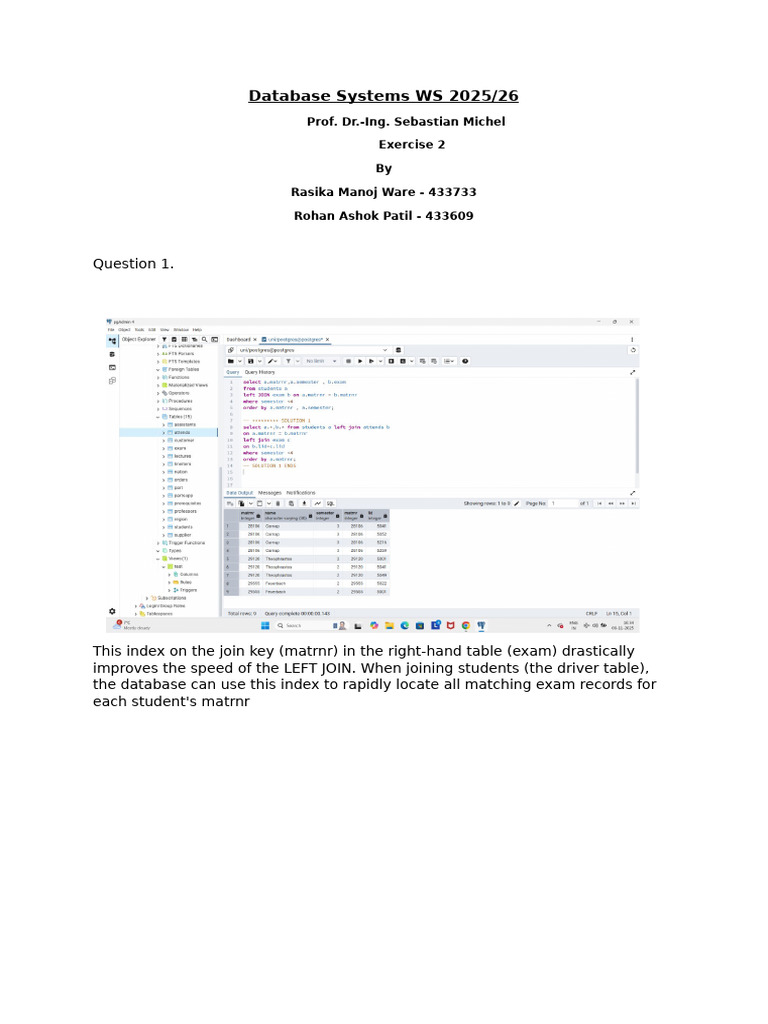Switch to the Dashboard tab

pos(238,340)
